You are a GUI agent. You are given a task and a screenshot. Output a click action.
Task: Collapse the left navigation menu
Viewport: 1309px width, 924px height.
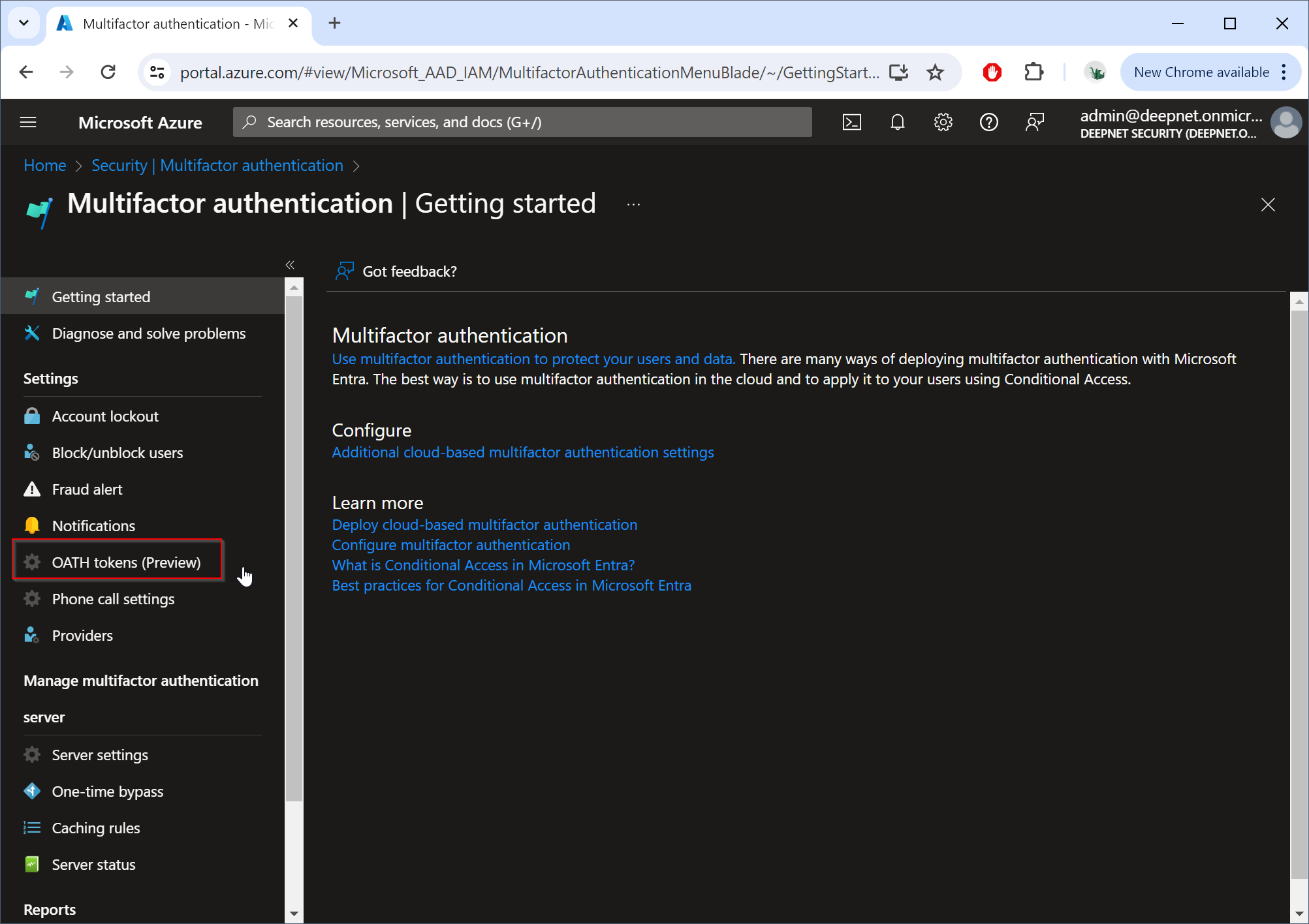[x=290, y=265]
